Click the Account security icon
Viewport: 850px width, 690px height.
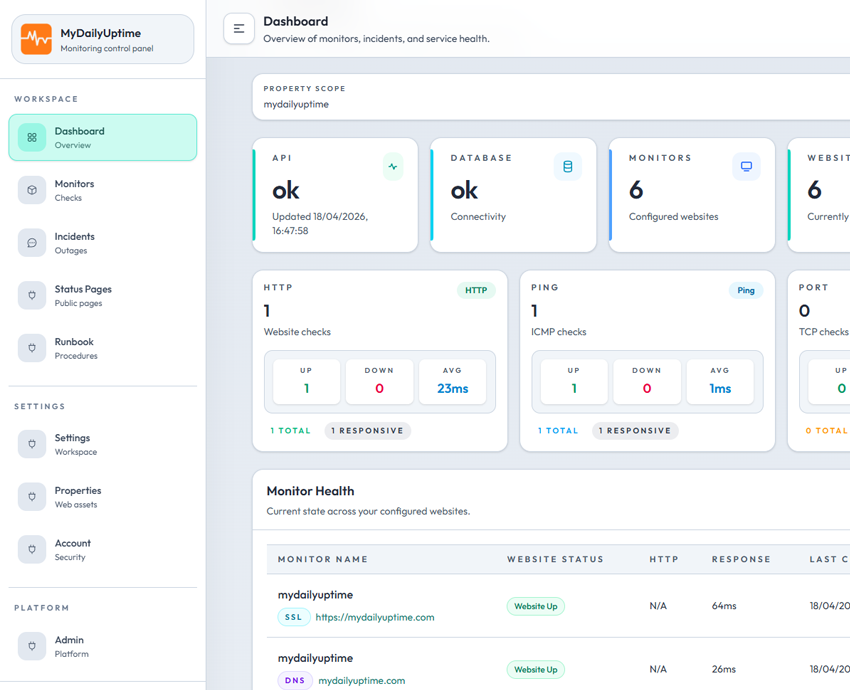32,549
